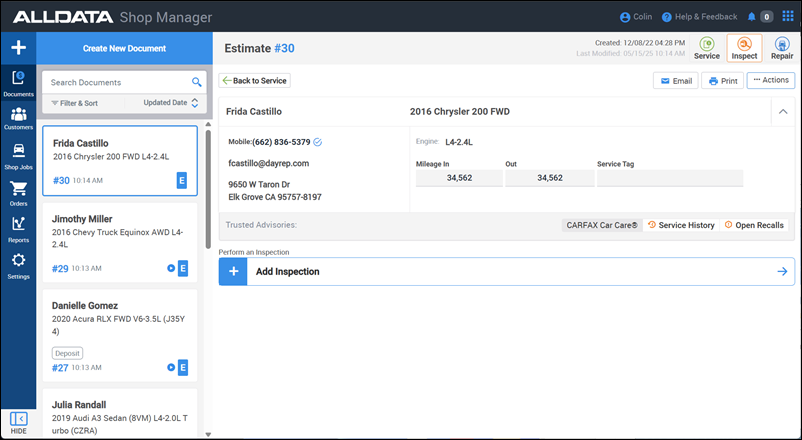Click the Mileage Out field
Image resolution: width=802 pixels, height=440 pixels.
(x=550, y=178)
